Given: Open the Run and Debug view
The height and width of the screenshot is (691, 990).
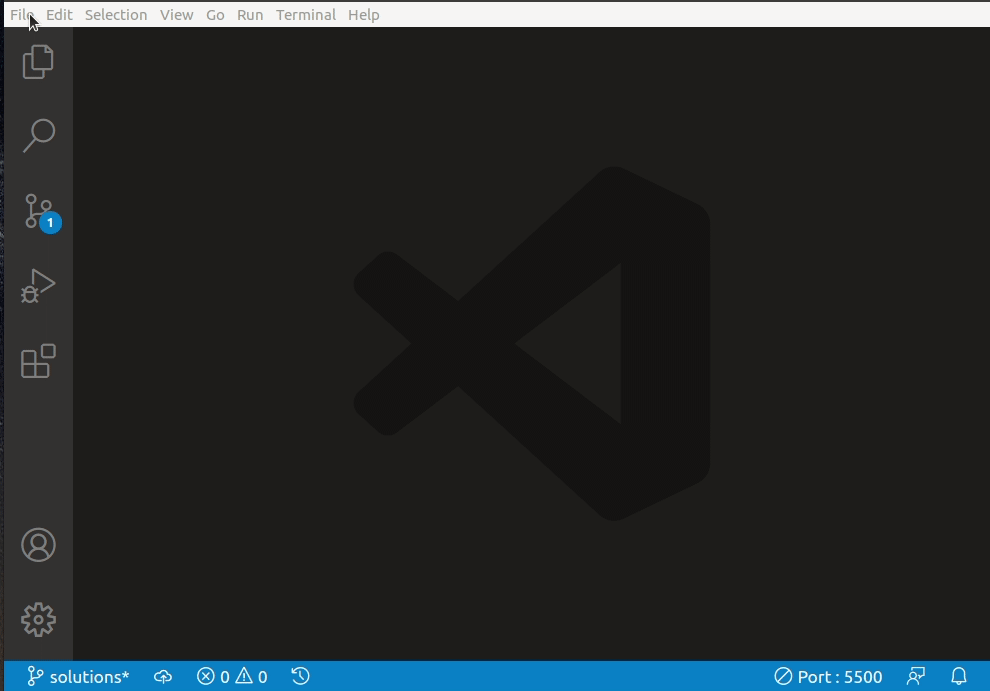Looking at the screenshot, I should [38, 286].
